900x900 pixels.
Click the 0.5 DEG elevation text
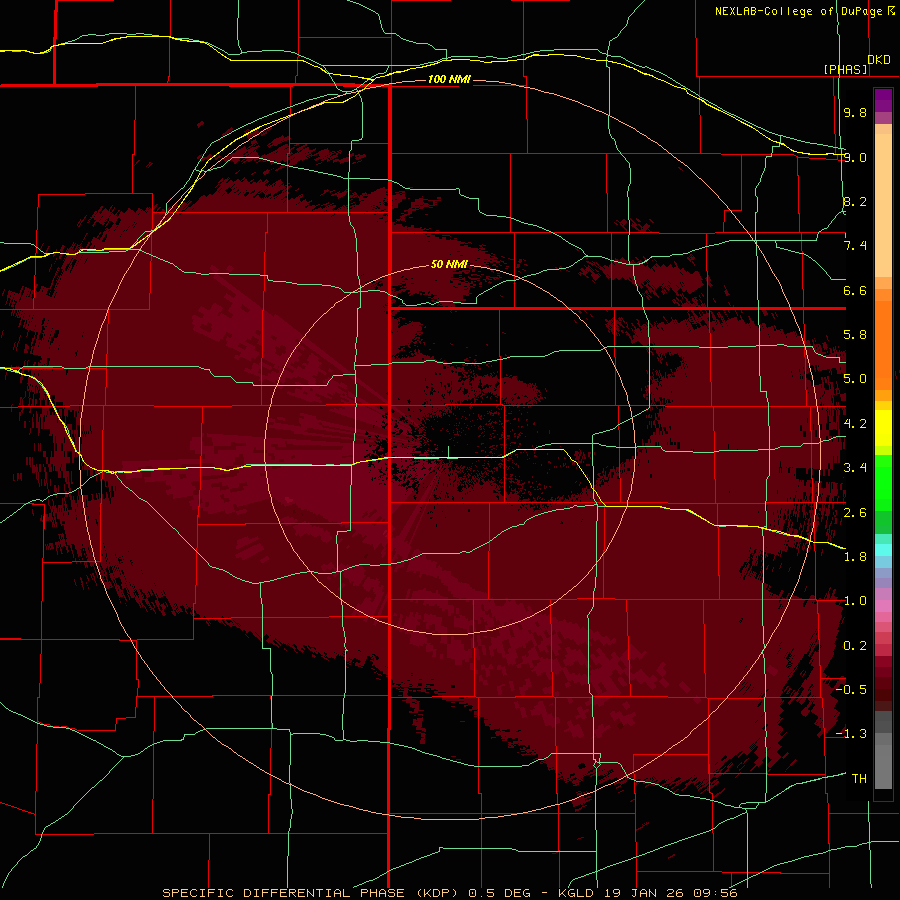point(501,893)
